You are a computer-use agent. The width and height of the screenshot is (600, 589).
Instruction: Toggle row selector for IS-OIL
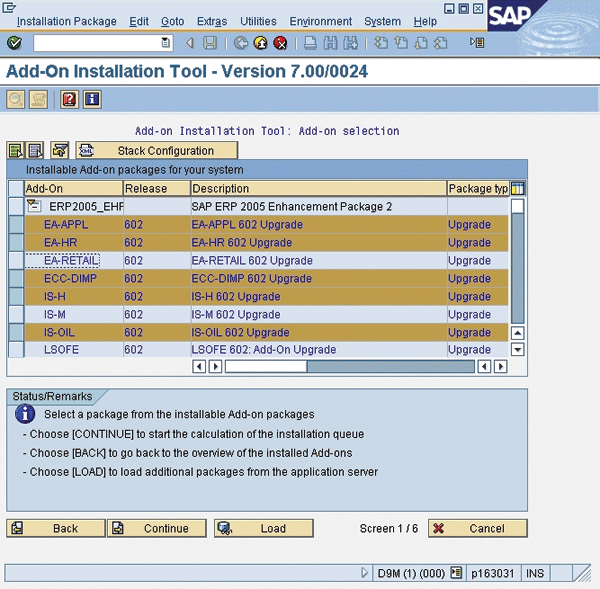point(16,332)
